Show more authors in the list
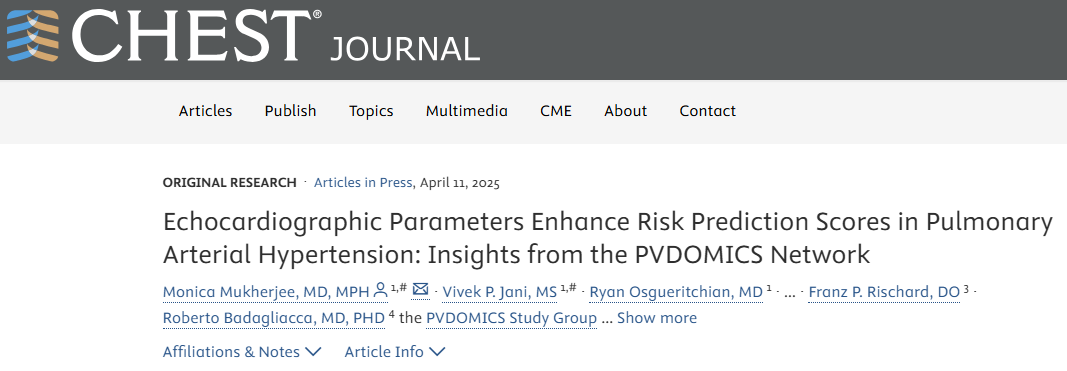The height and width of the screenshot is (371, 1067). [x=657, y=318]
